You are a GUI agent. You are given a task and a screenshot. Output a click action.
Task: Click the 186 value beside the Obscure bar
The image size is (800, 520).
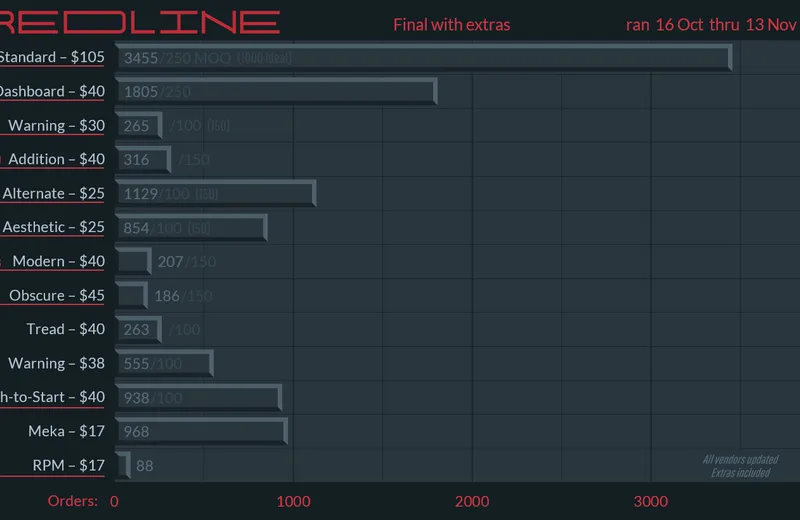tap(167, 296)
